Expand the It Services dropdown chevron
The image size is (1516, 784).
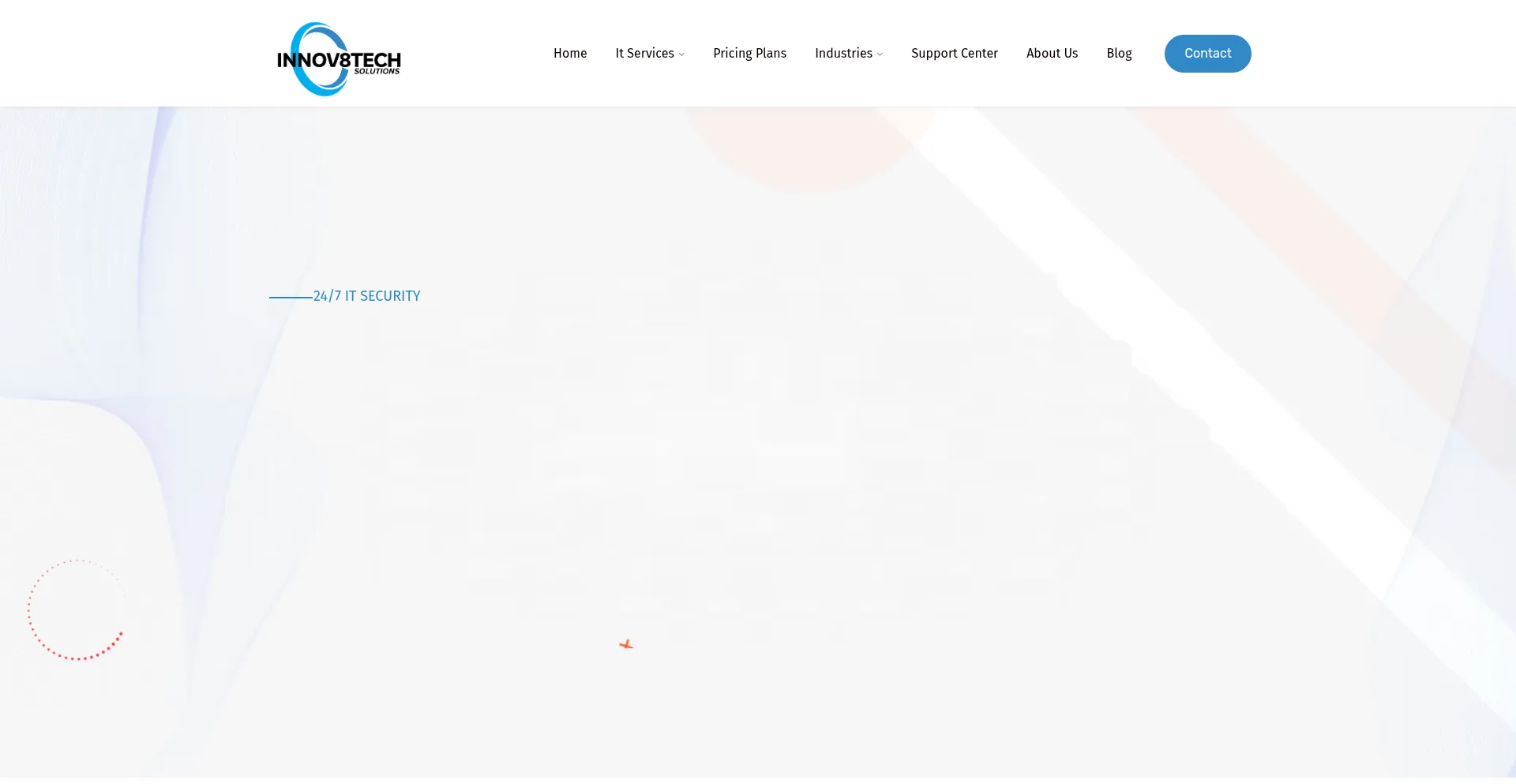(x=681, y=54)
